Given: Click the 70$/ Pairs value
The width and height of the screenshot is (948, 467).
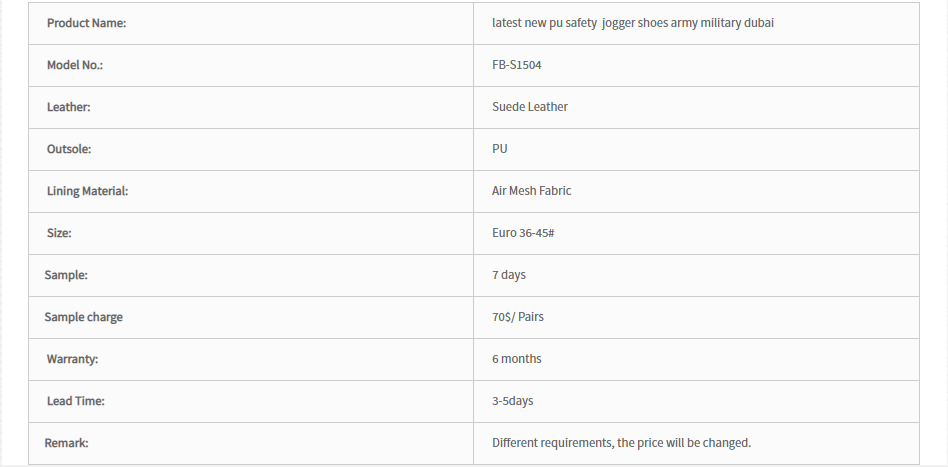Looking at the screenshot, I should coord(518,317).
